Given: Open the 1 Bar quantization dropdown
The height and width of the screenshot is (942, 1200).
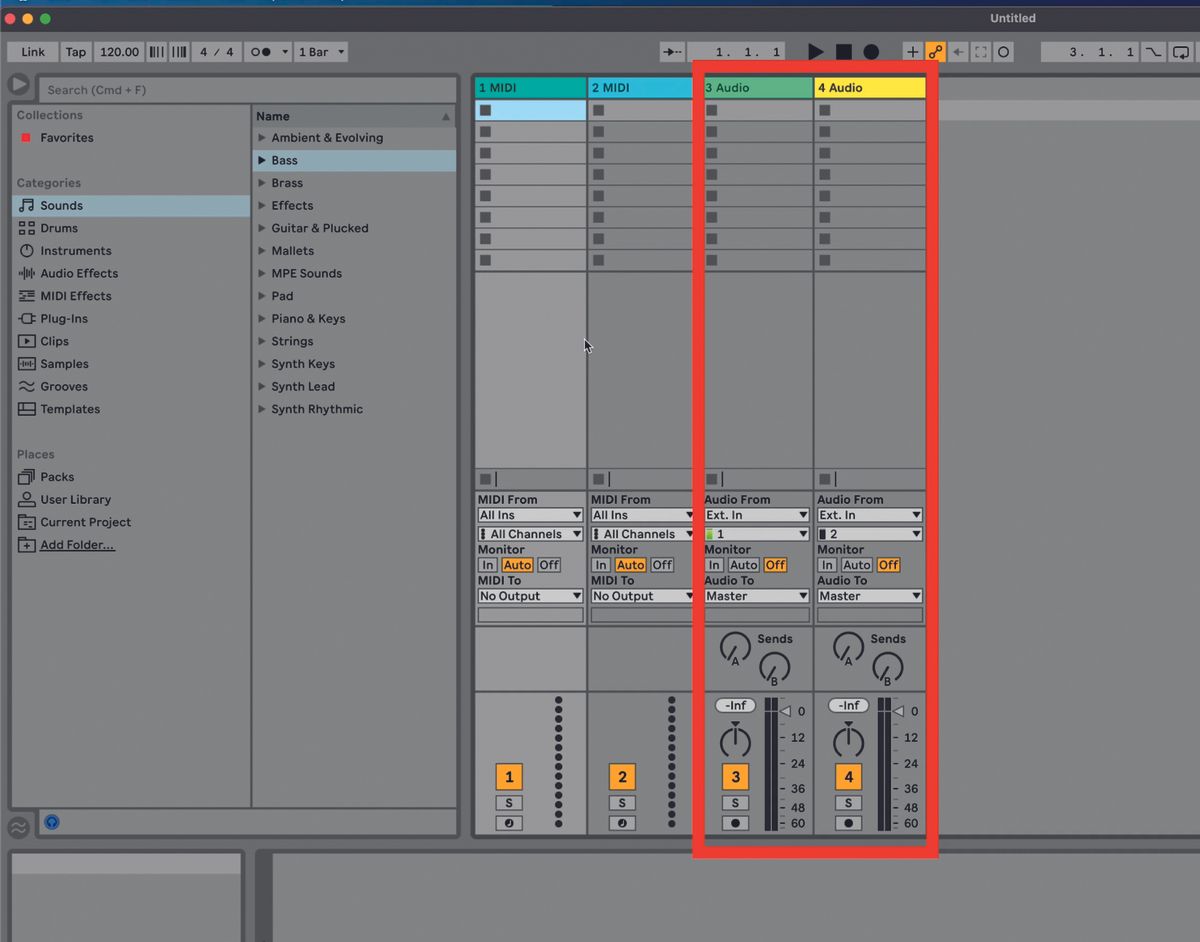Looking at the screenshot, I should point(320,51).
